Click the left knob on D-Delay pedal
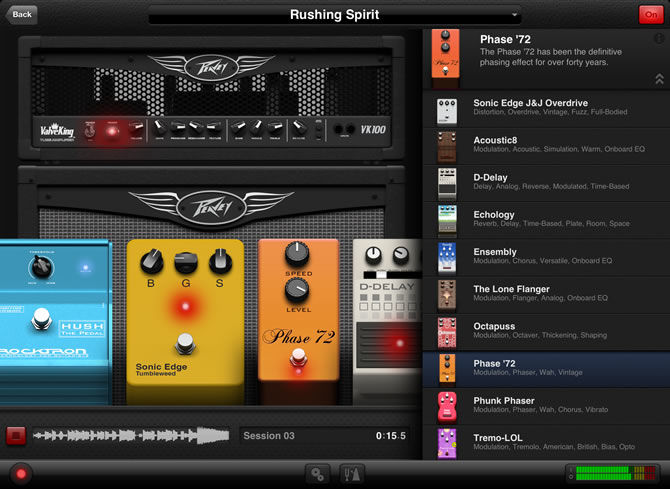 click(373, 255)
